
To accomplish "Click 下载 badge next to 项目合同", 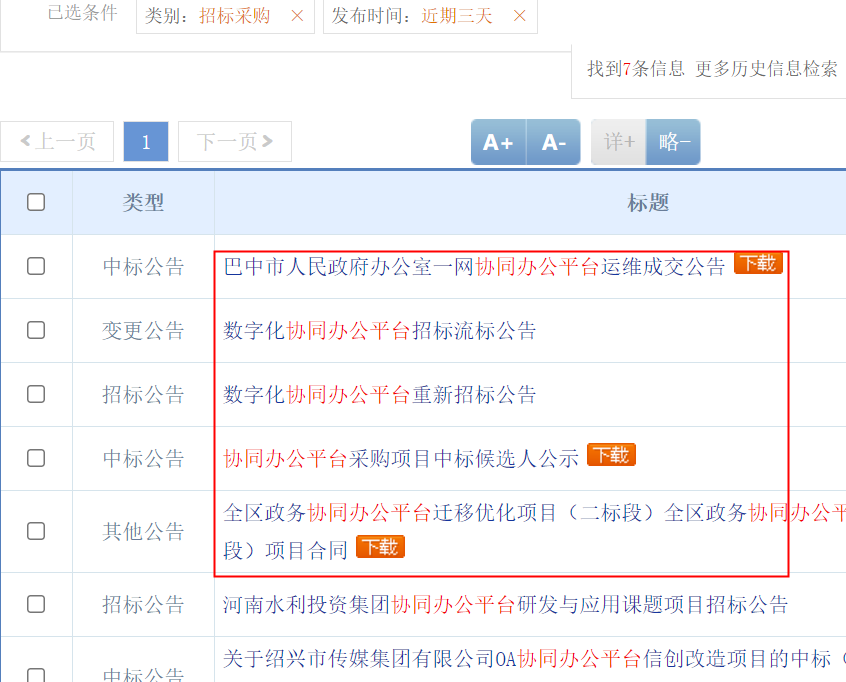I will pos(380,547).
